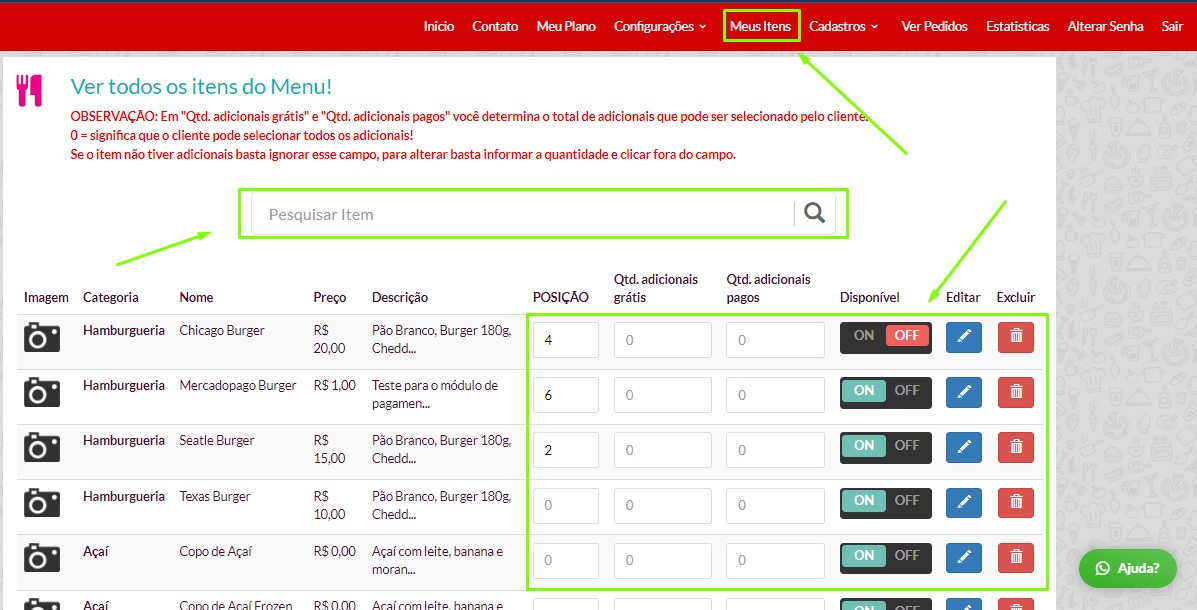Image resolution: width=1197 pixels, height=610 pixels.
Task: Click camera icon beside Chicago Burger
Action: (x=42, y=338)
